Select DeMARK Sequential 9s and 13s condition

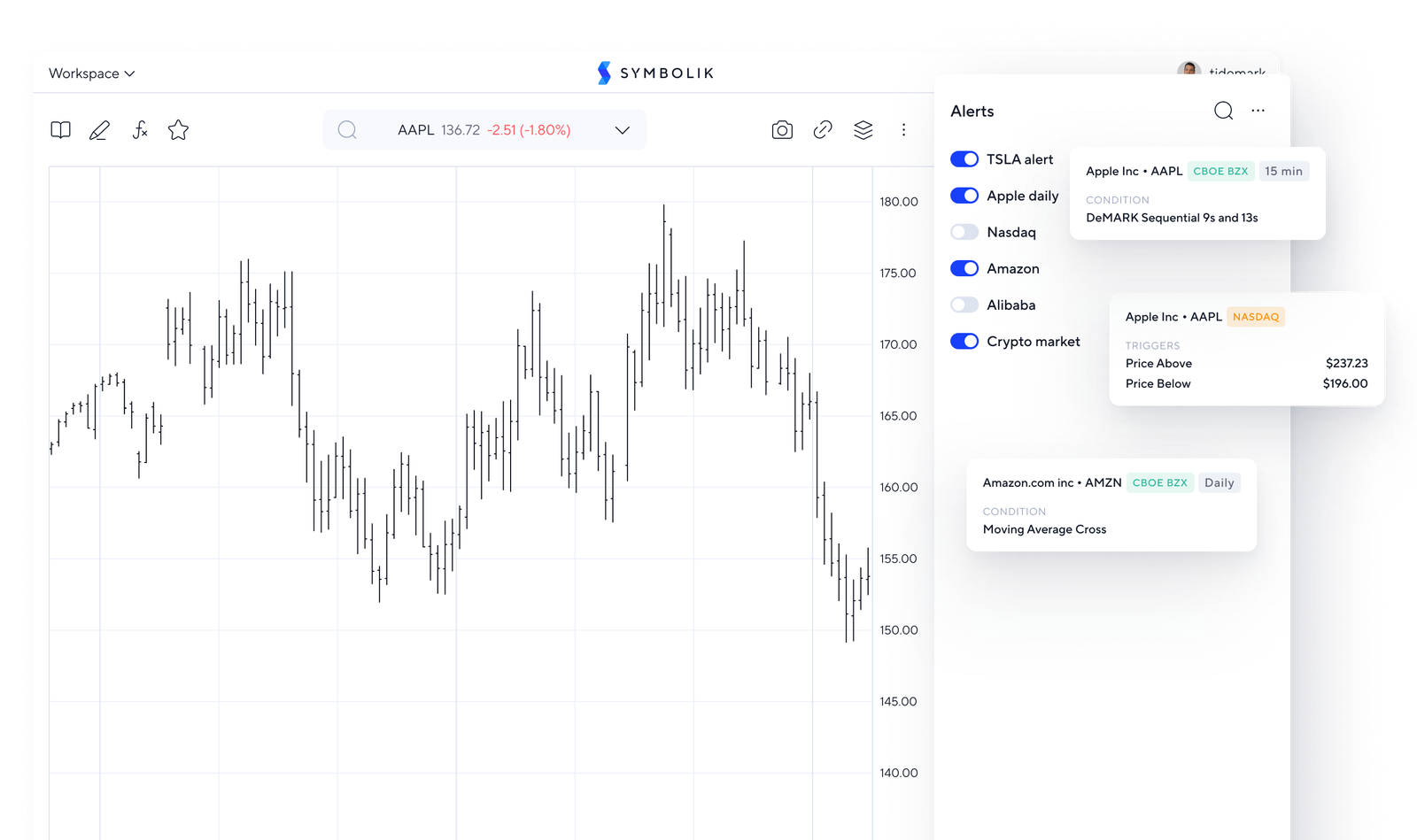coord(1172,218)
